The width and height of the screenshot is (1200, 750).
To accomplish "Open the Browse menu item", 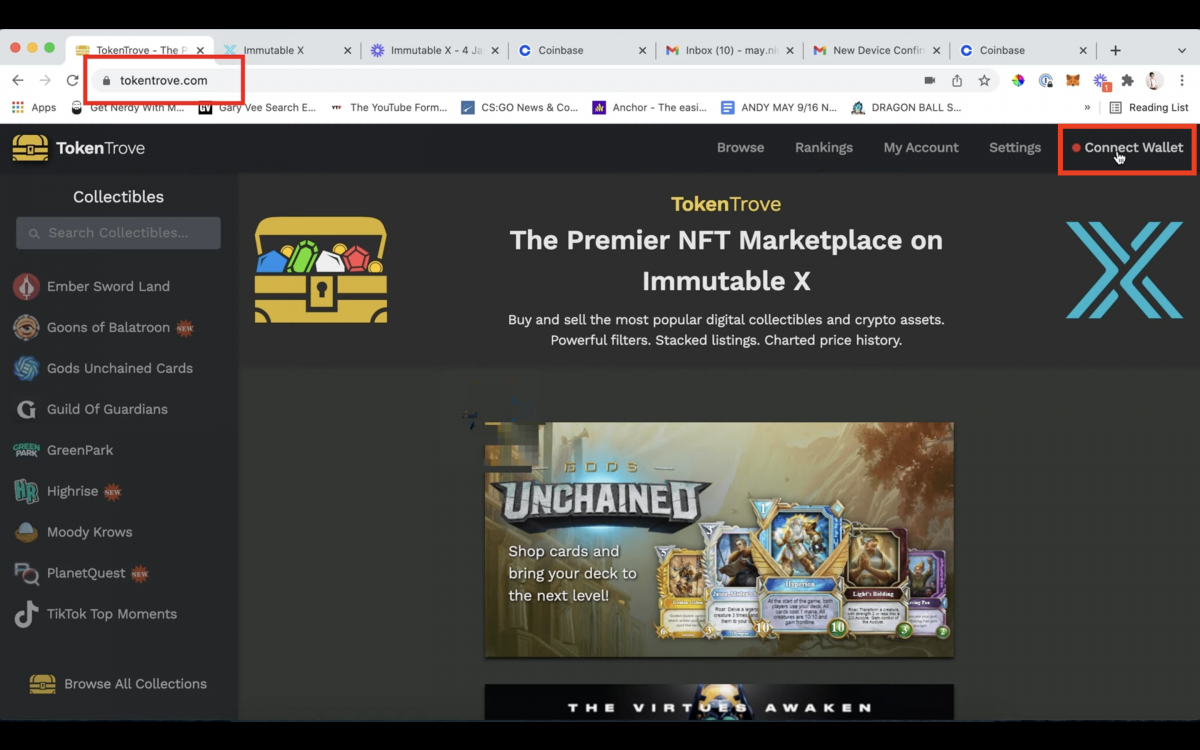I will [740, 147].
